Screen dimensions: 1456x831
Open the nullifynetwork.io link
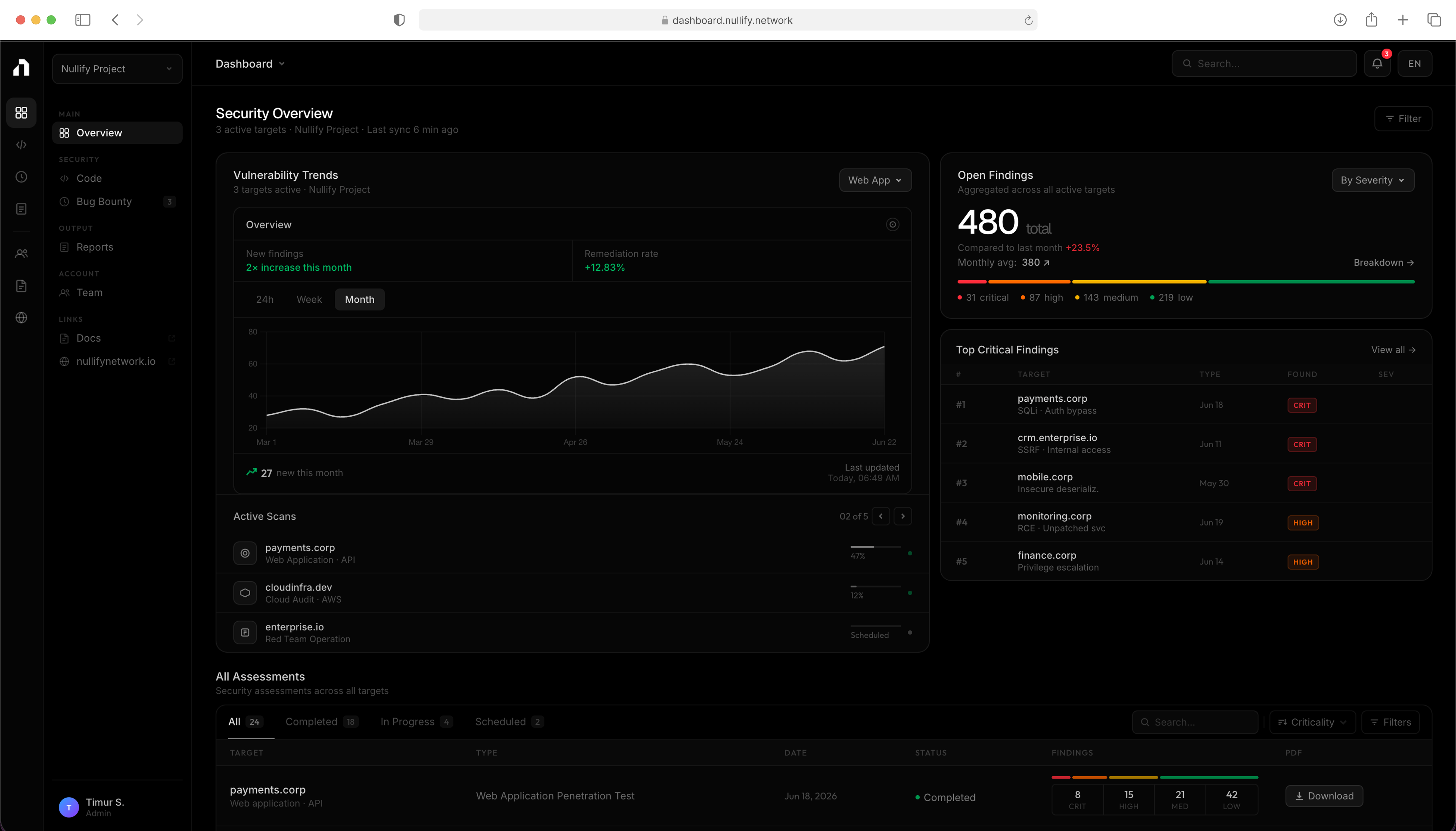117,361
